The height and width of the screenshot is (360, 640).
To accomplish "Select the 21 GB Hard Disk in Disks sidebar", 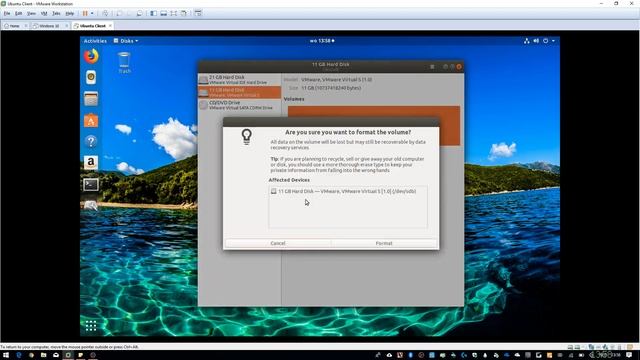I will click(x=240, y=80).
